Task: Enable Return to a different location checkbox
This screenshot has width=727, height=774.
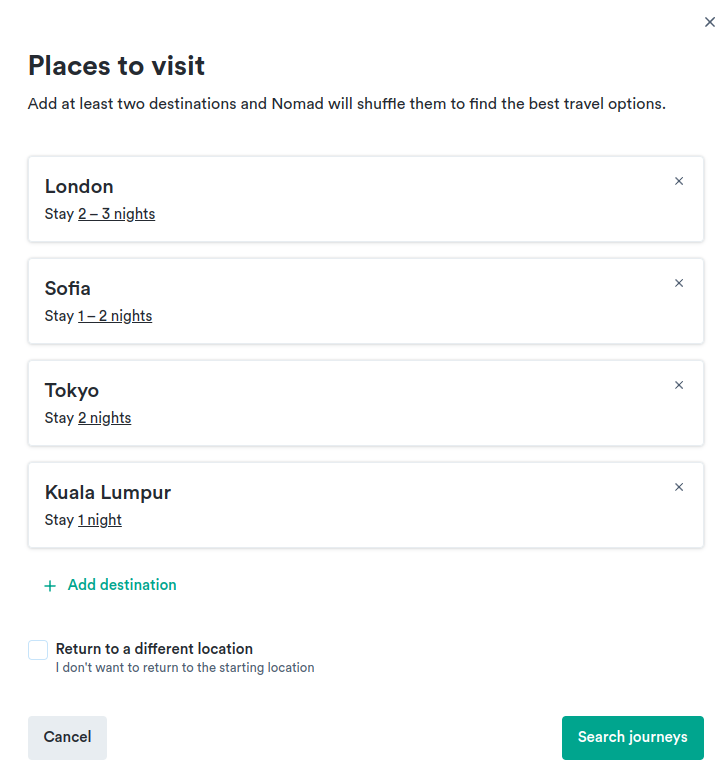Action: pyautogui.click(x=38, y=650)
